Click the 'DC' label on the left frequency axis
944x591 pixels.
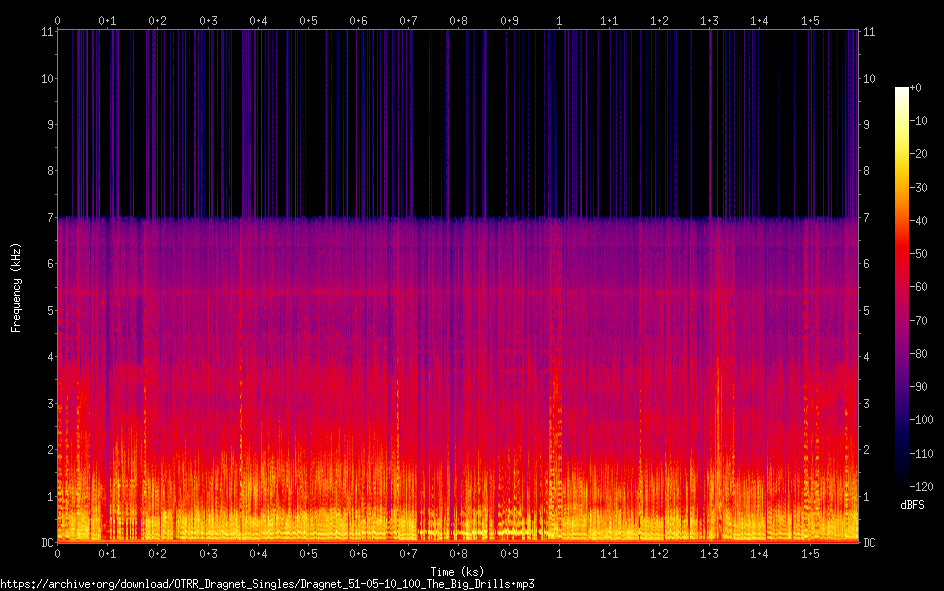coord(46,542)
